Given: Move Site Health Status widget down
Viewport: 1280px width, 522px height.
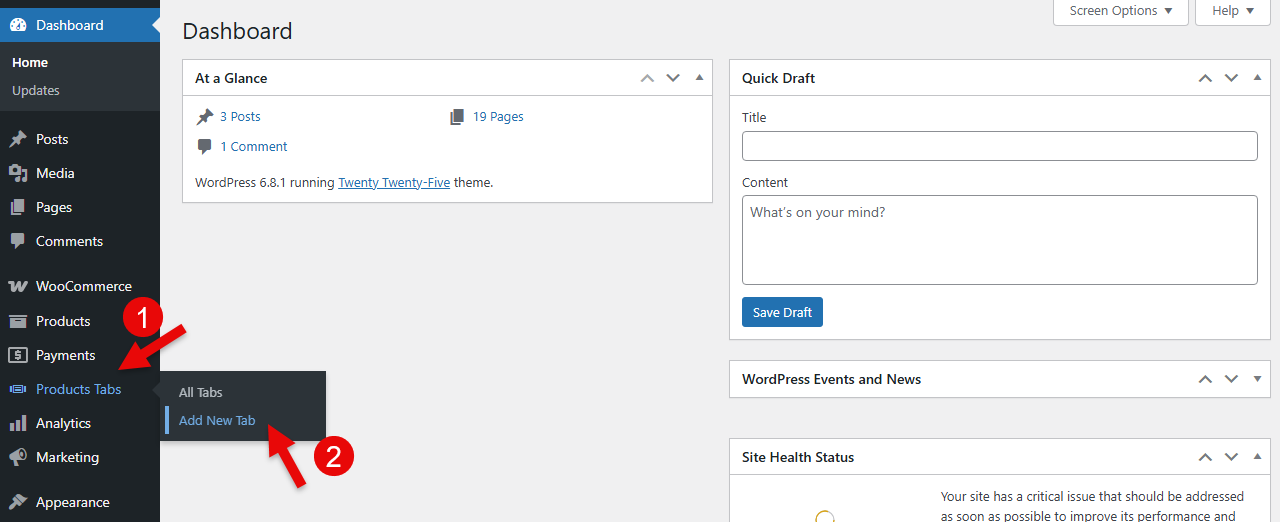Looking at the screenshot, I should [1231, 457].
